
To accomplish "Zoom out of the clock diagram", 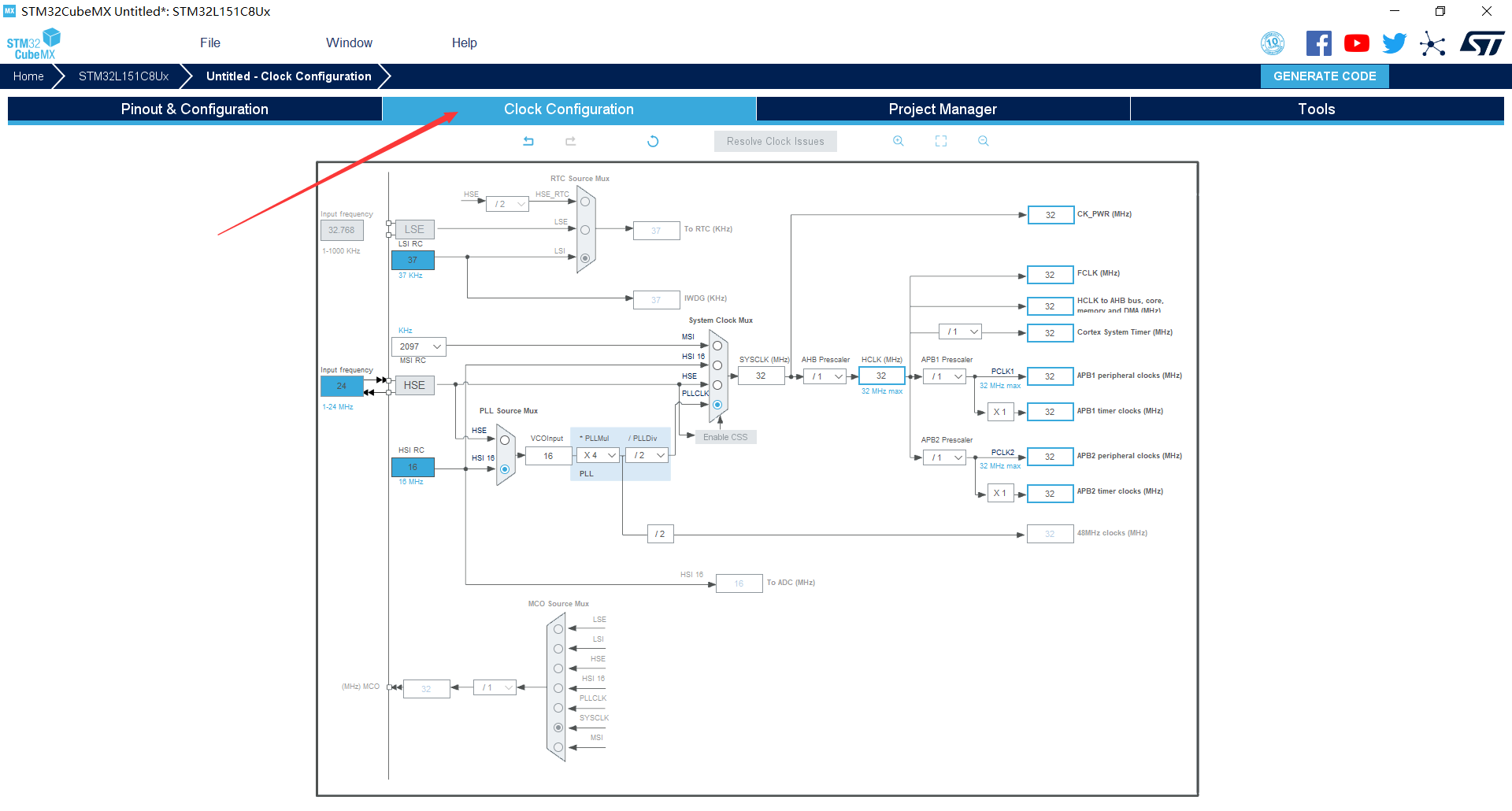I will click(983, 141).
